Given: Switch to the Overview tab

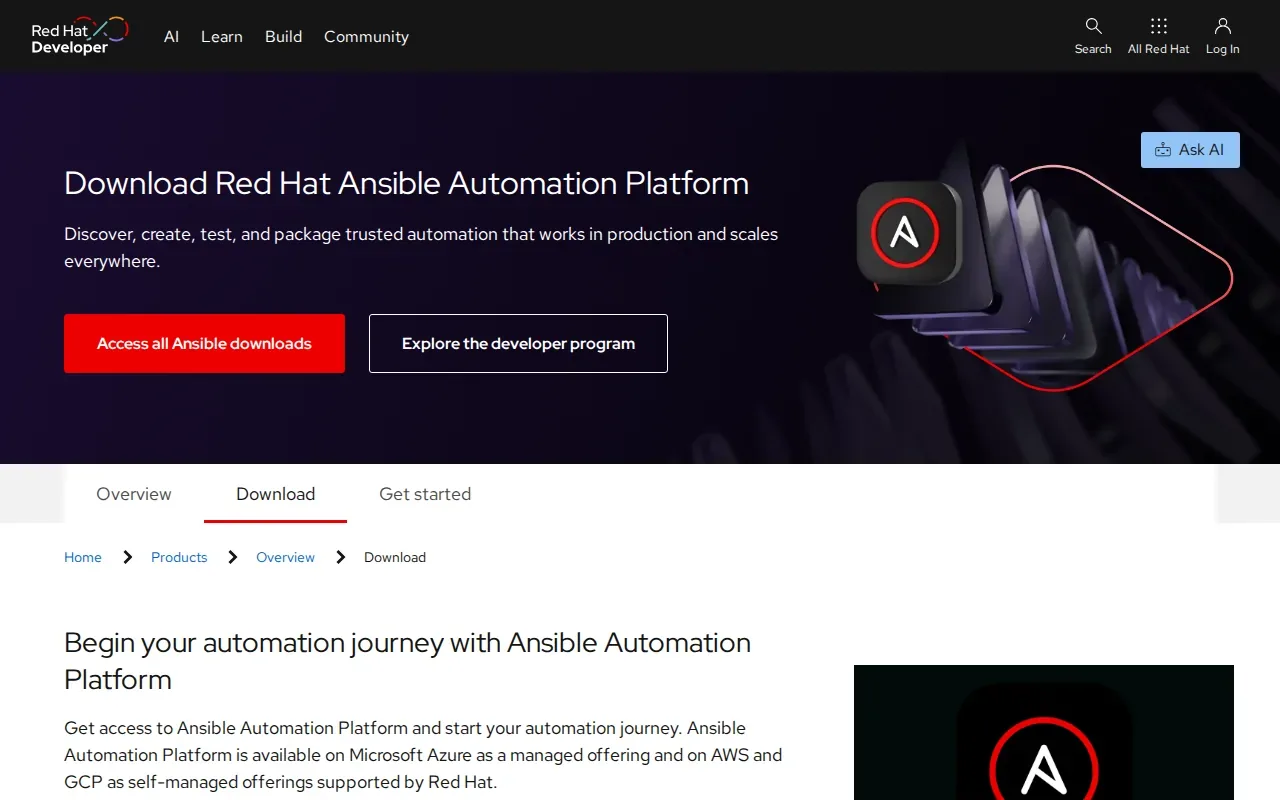Looking at the screenshot, I should (134, 494).
